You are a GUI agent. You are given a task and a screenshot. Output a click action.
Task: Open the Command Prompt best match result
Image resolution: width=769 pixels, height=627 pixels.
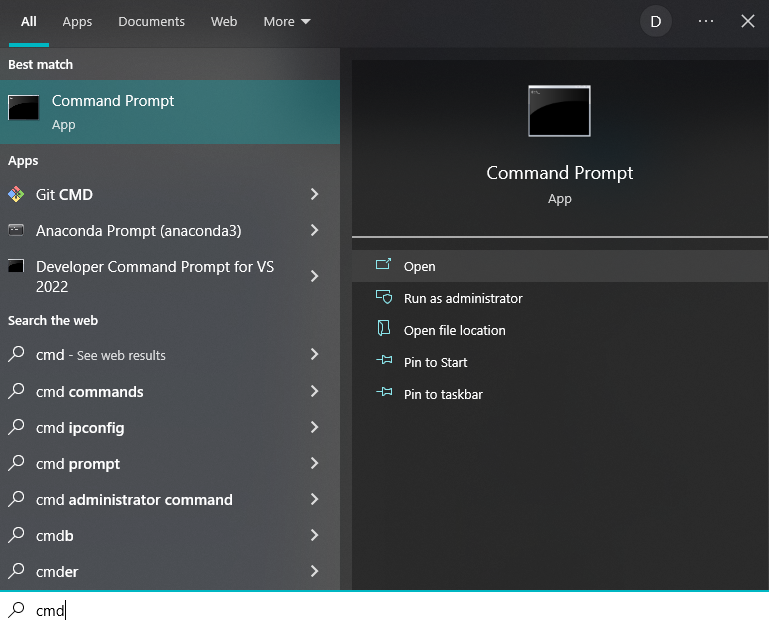click(x=170, y=112)
